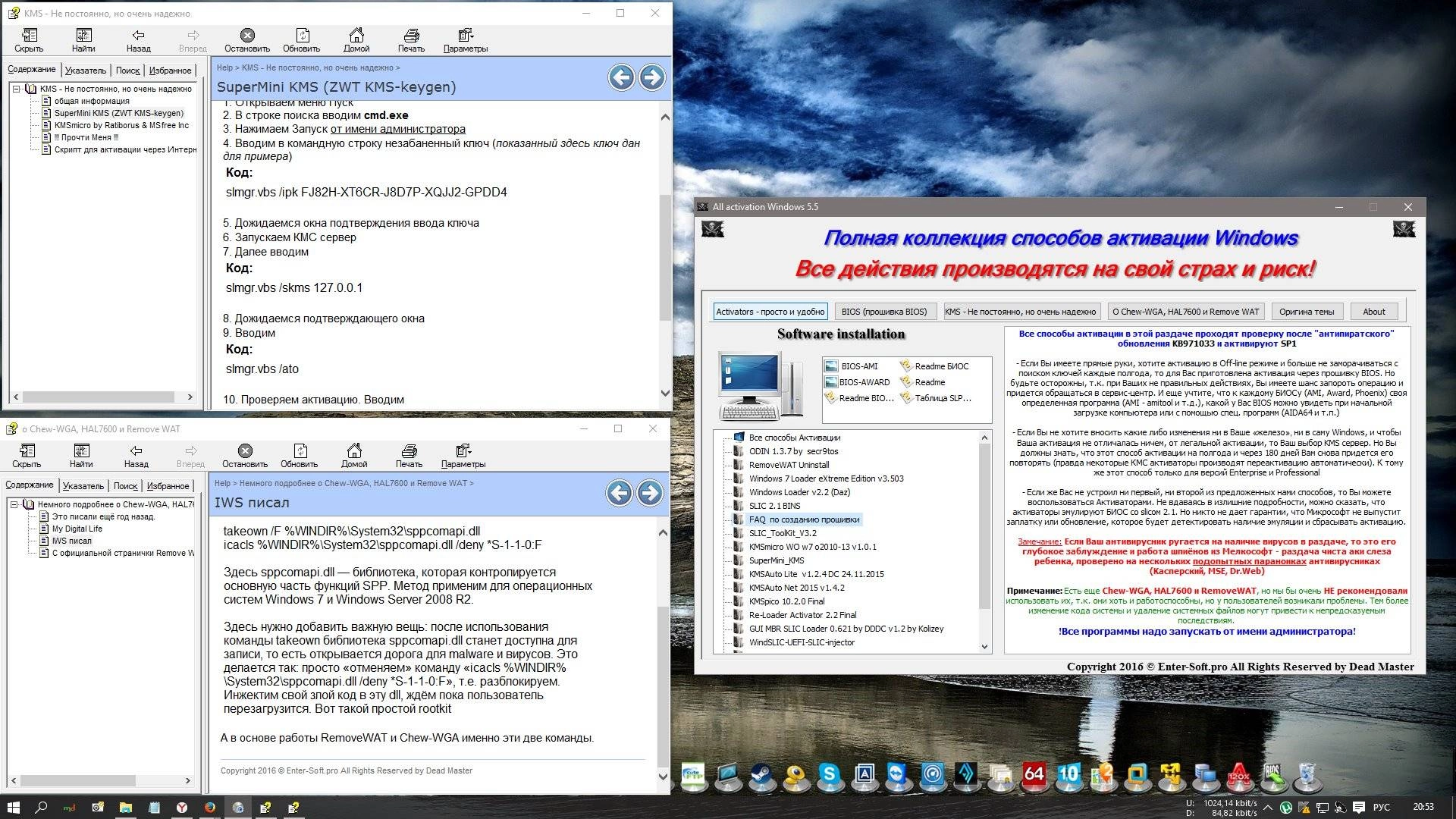The height and width of the screenshot is (819, 1456).
Task: Click Назад in the KMS help window toolbar
Action: [138, 40]
